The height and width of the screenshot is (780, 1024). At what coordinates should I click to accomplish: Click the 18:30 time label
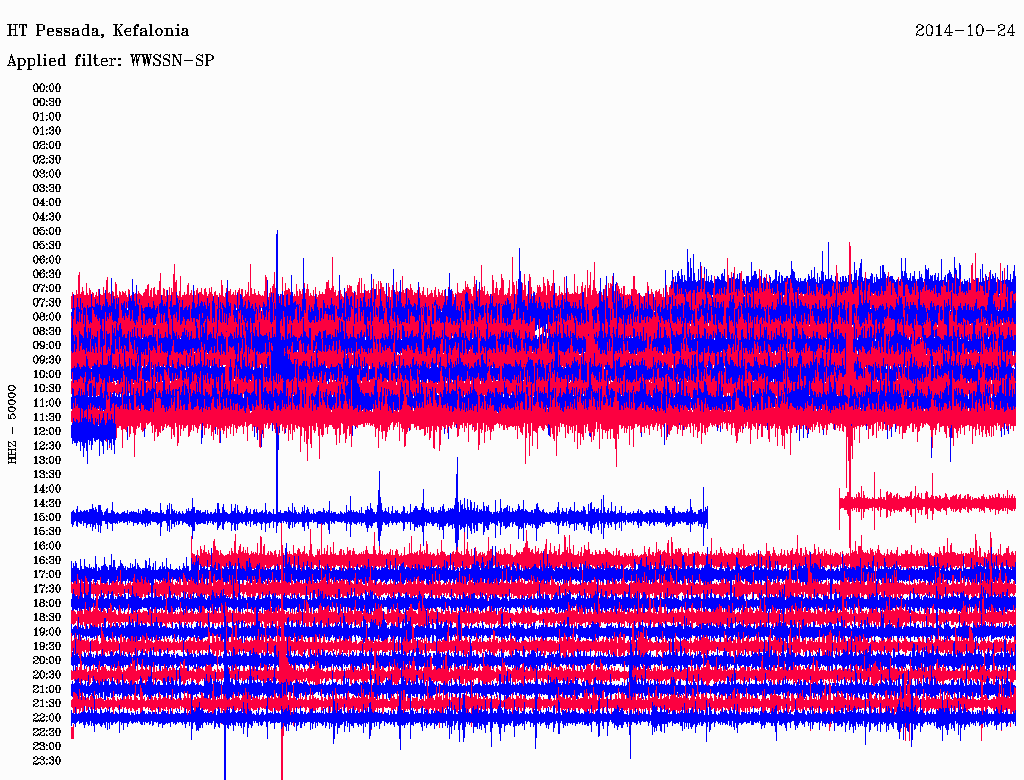47,617
